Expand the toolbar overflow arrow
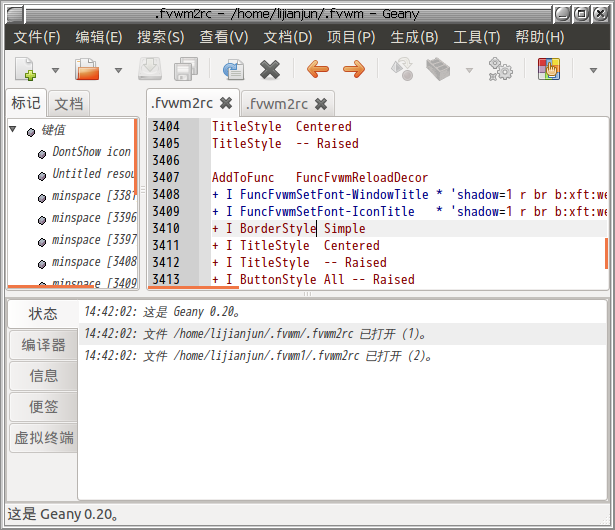The height and width of the screenshot is (530, 615). [593, 70]
